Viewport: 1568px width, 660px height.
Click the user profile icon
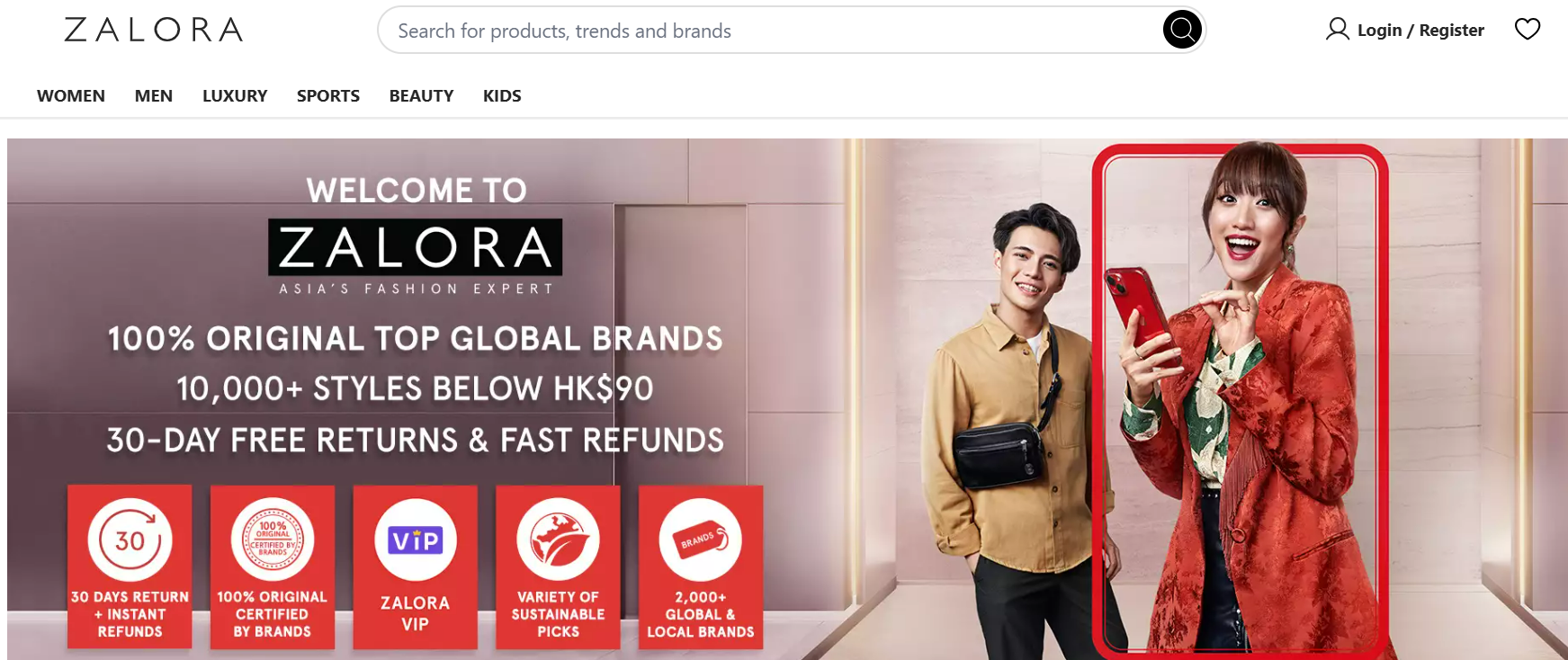(1337, 30)
